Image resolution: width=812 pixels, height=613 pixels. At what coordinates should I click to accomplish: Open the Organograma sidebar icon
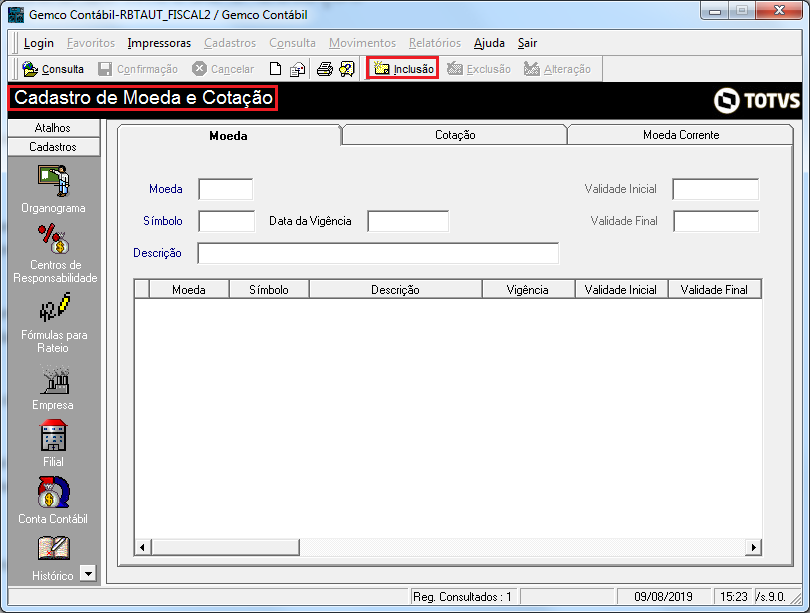53,181
